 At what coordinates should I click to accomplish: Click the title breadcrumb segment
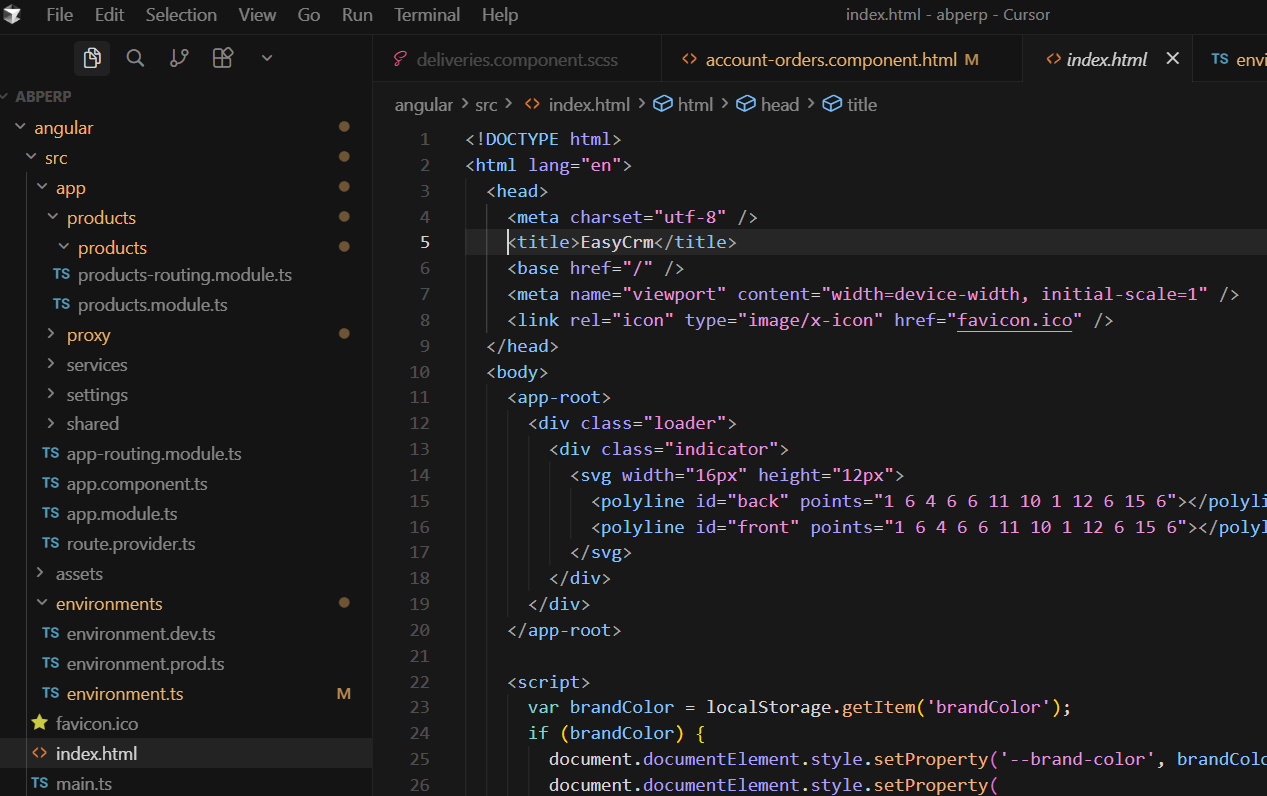[x=861, y=104]
